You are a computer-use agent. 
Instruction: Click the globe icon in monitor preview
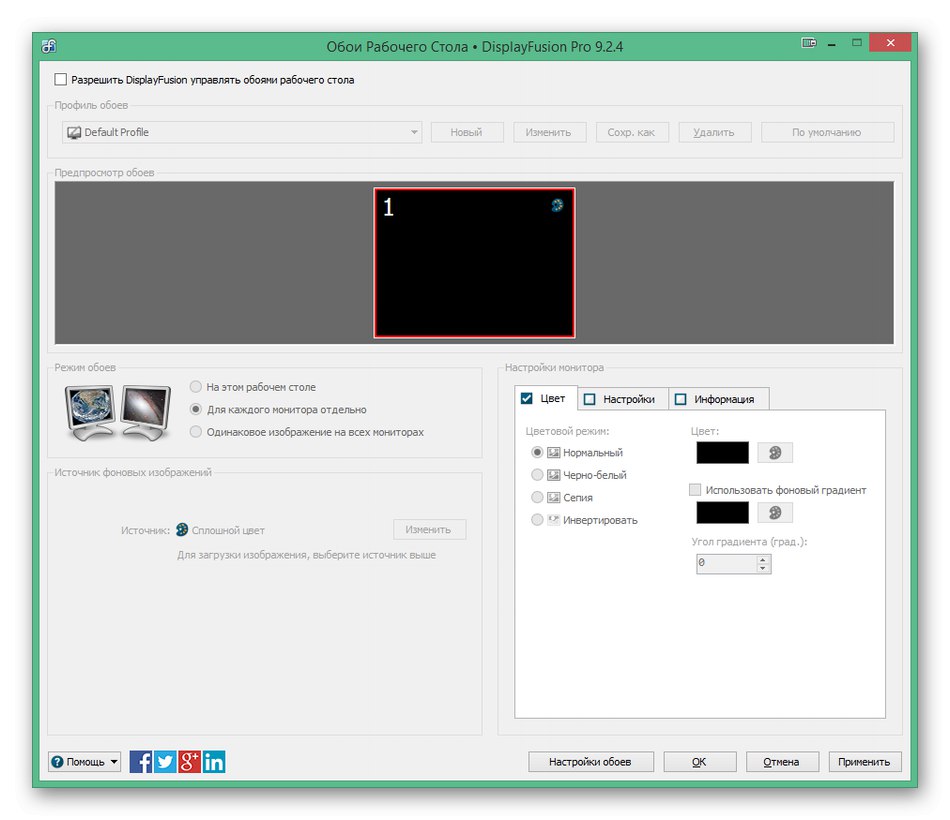[557, 205]
